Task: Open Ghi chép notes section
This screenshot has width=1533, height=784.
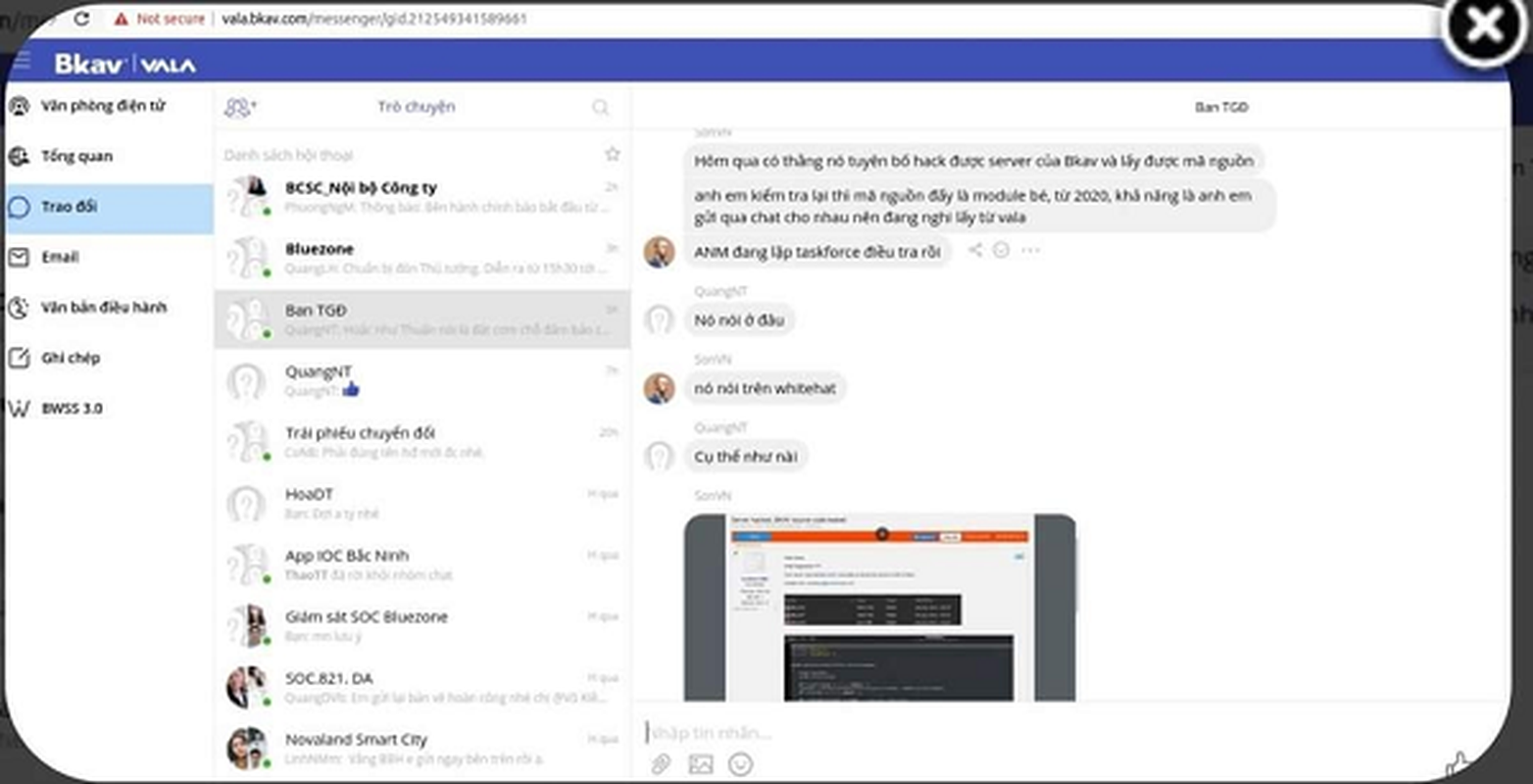Action: coord(108,358)
